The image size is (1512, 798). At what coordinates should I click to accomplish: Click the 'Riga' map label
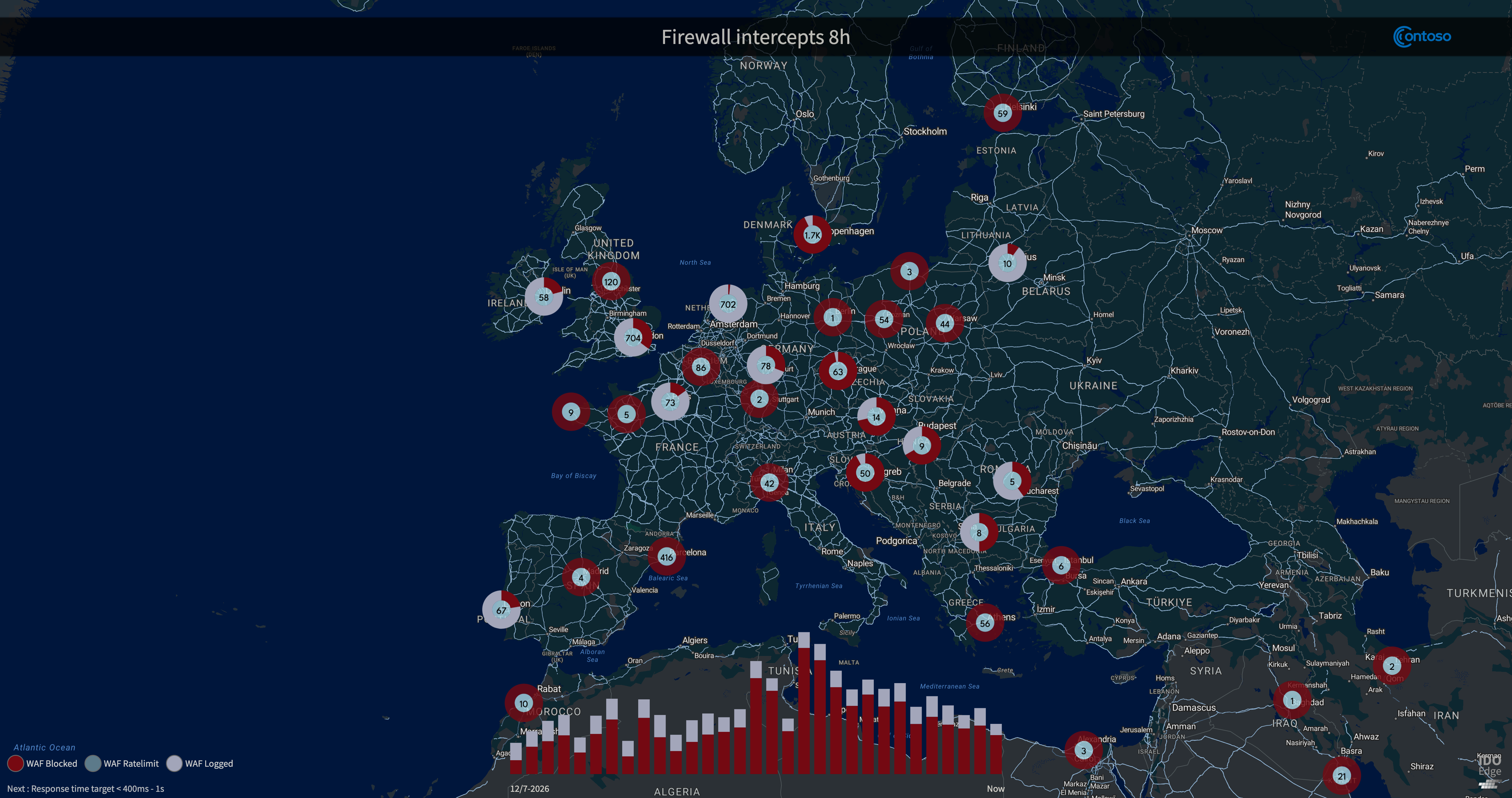tap(980, 198)
